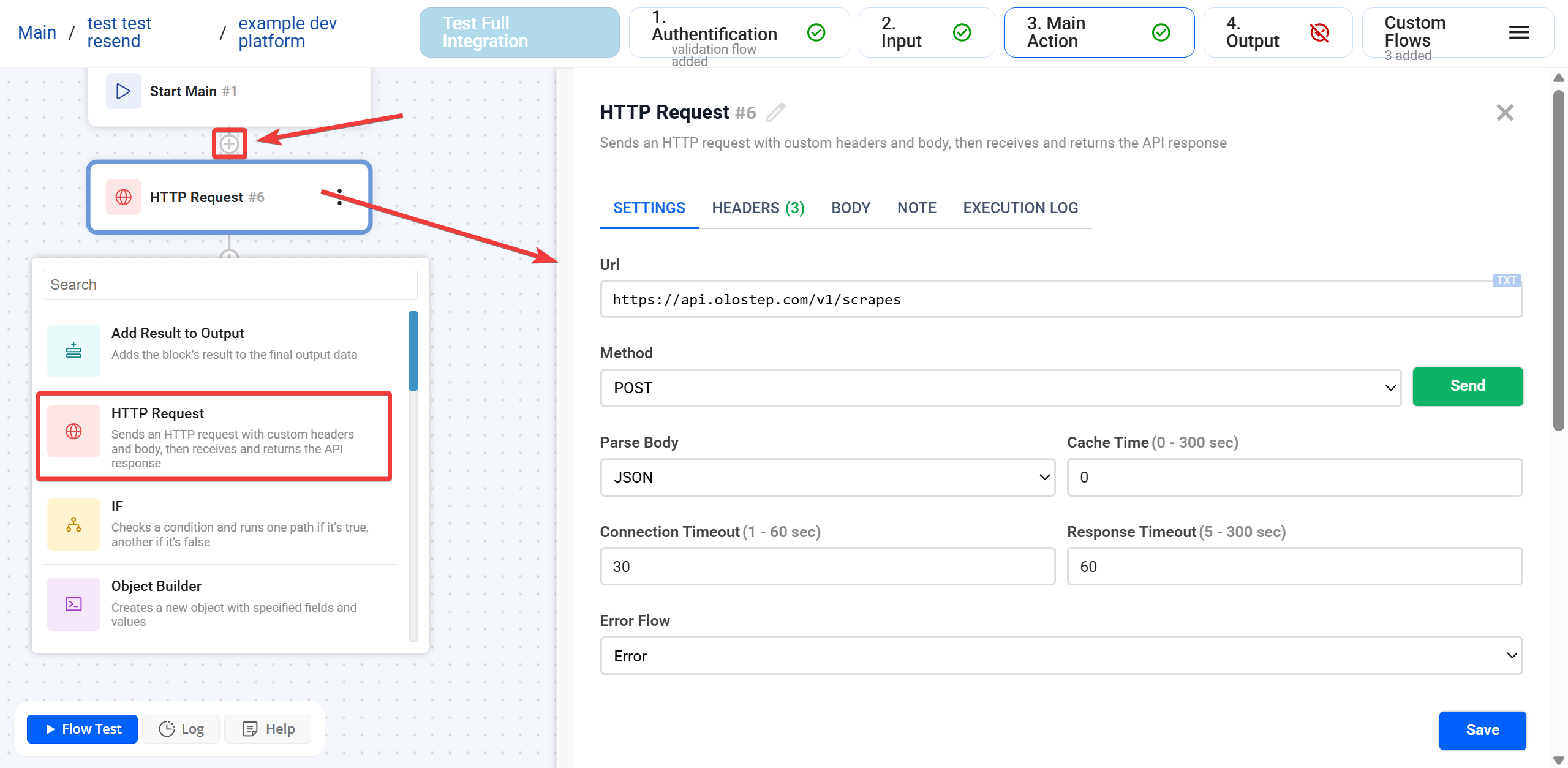Focus the block Search input field
1568x768 pixels.
[230, 285]
